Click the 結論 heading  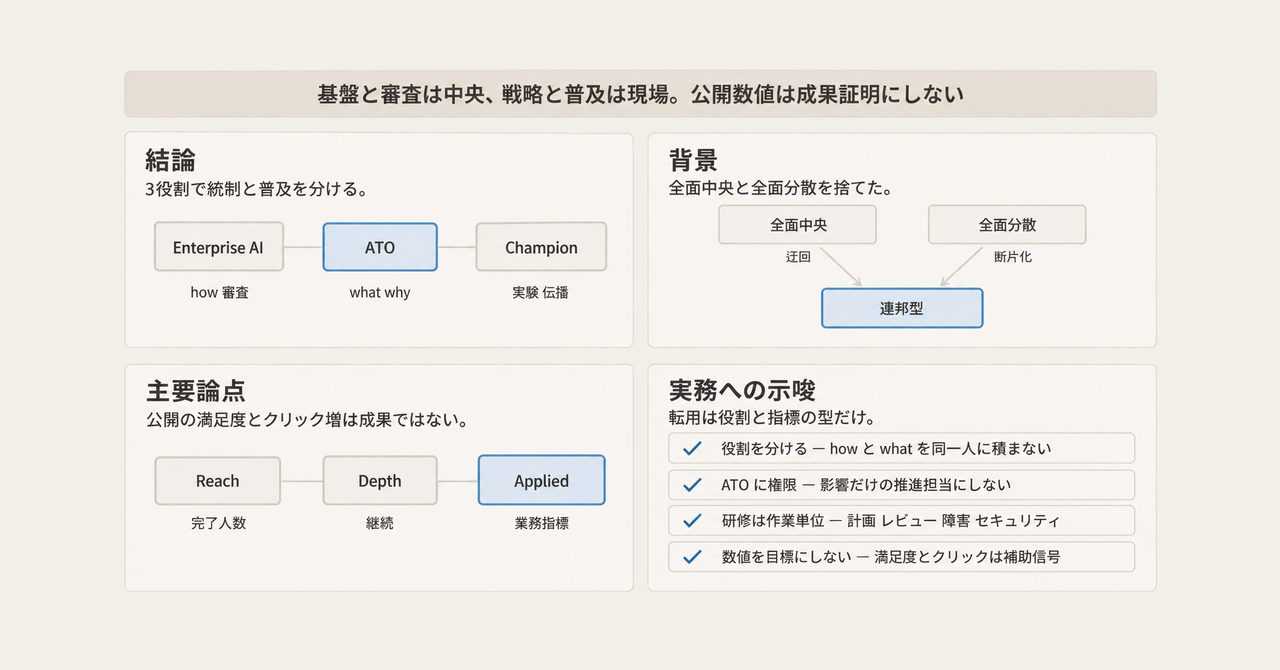tap(170, 160)
